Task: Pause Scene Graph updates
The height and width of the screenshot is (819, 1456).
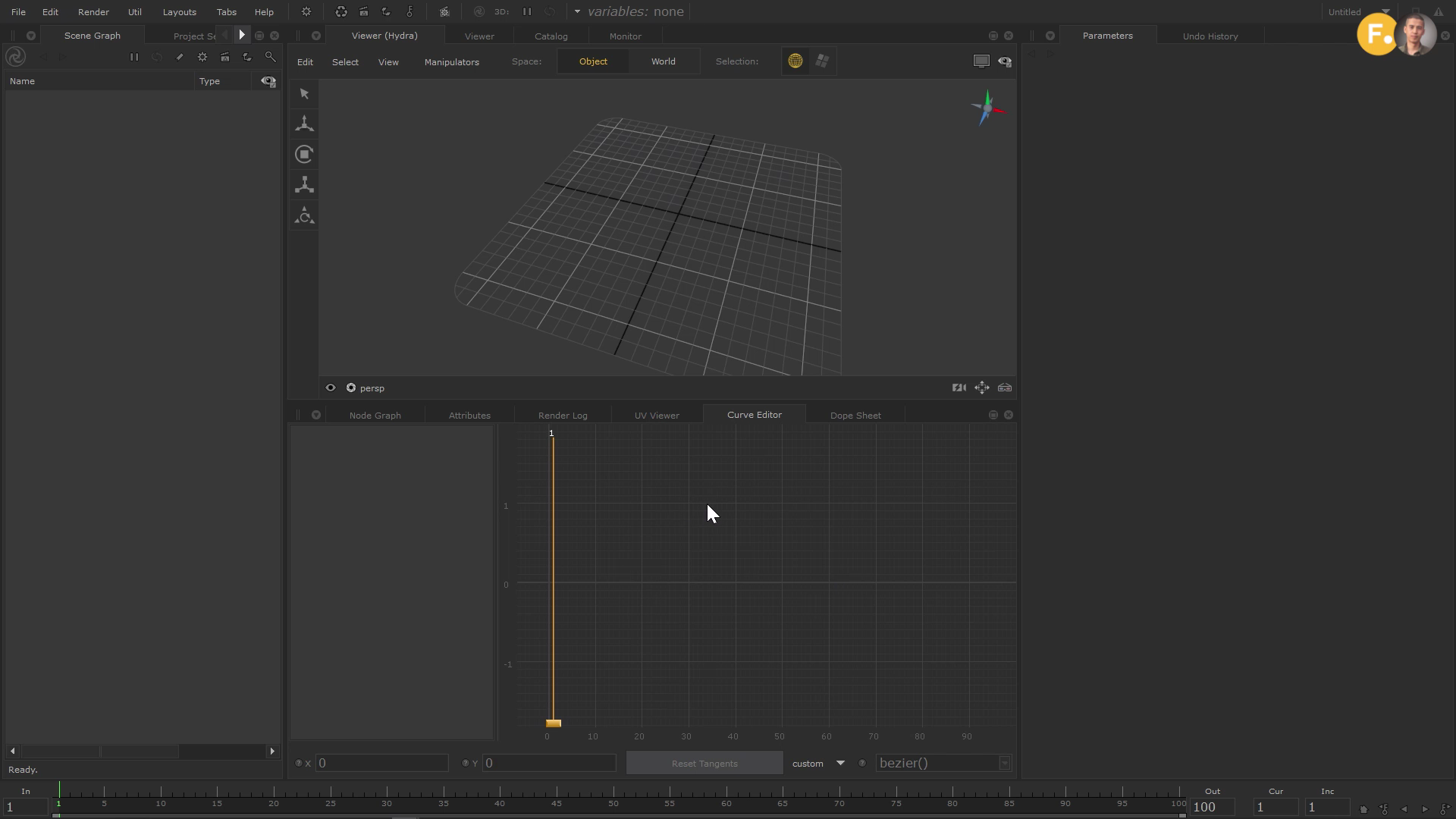Action: click(134, 57)
